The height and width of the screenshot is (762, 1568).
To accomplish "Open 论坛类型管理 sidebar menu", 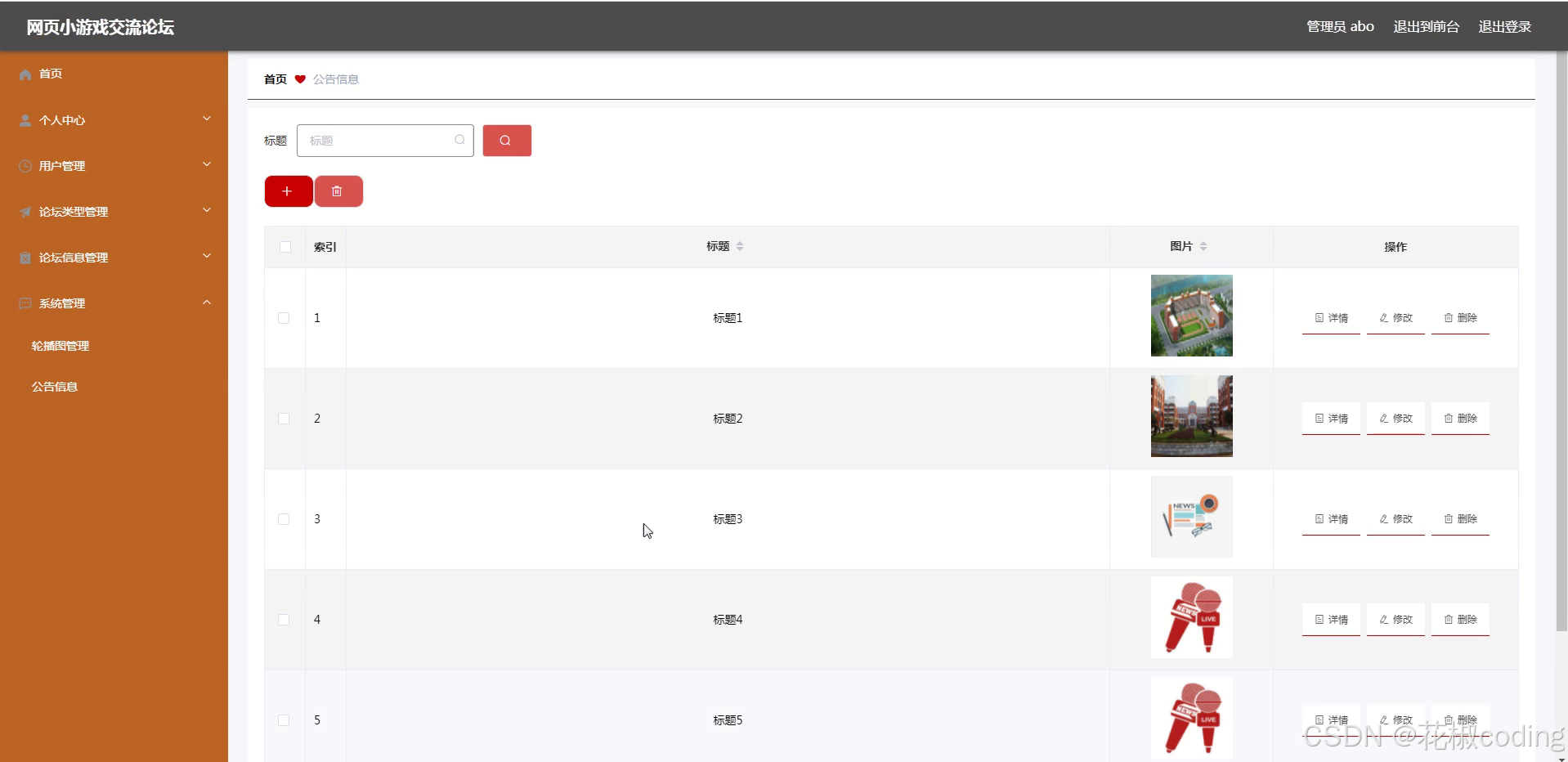I will pyautogui.click(x=114, y=212).
